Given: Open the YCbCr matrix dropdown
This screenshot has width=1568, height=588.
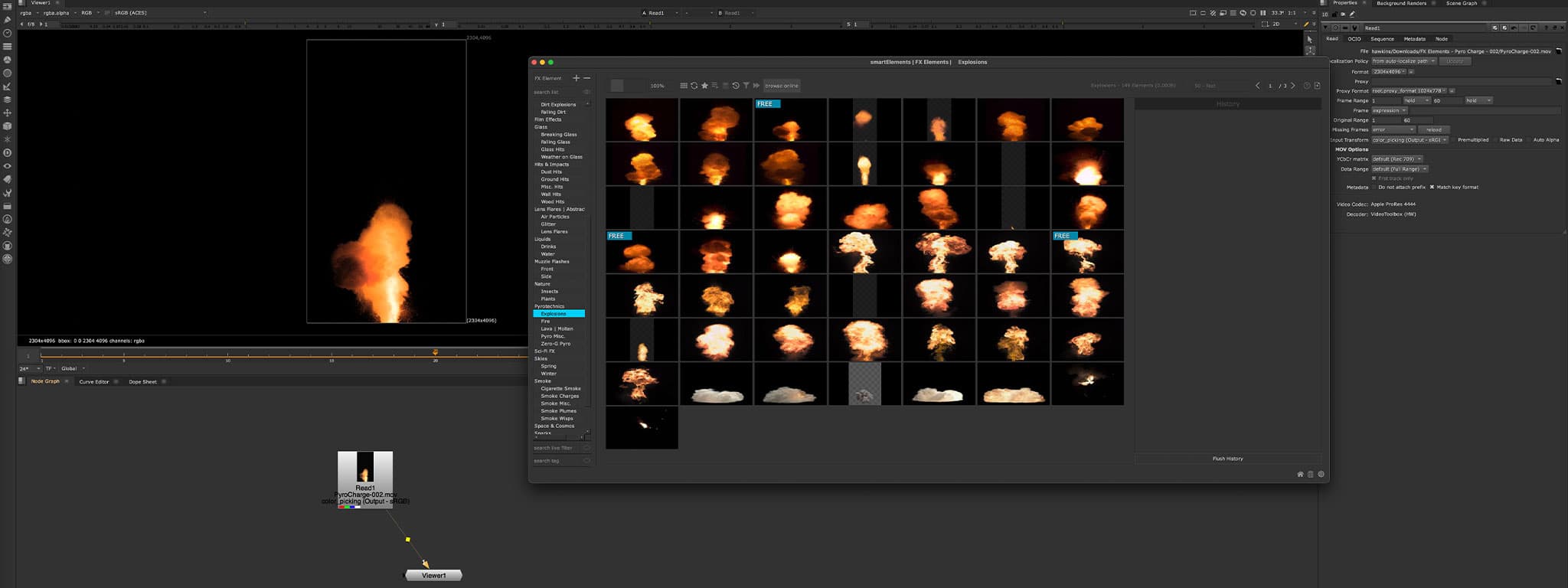Looking at the screenshot, I should click(1396, 159).
